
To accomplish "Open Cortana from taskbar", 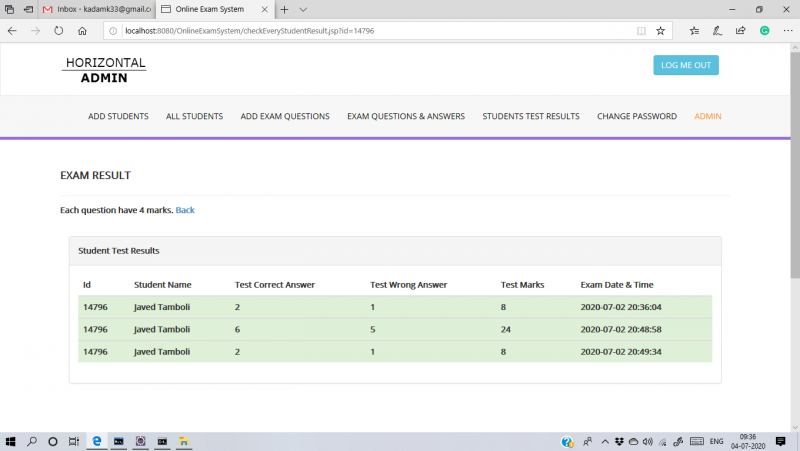I will (x=53, y=442).
